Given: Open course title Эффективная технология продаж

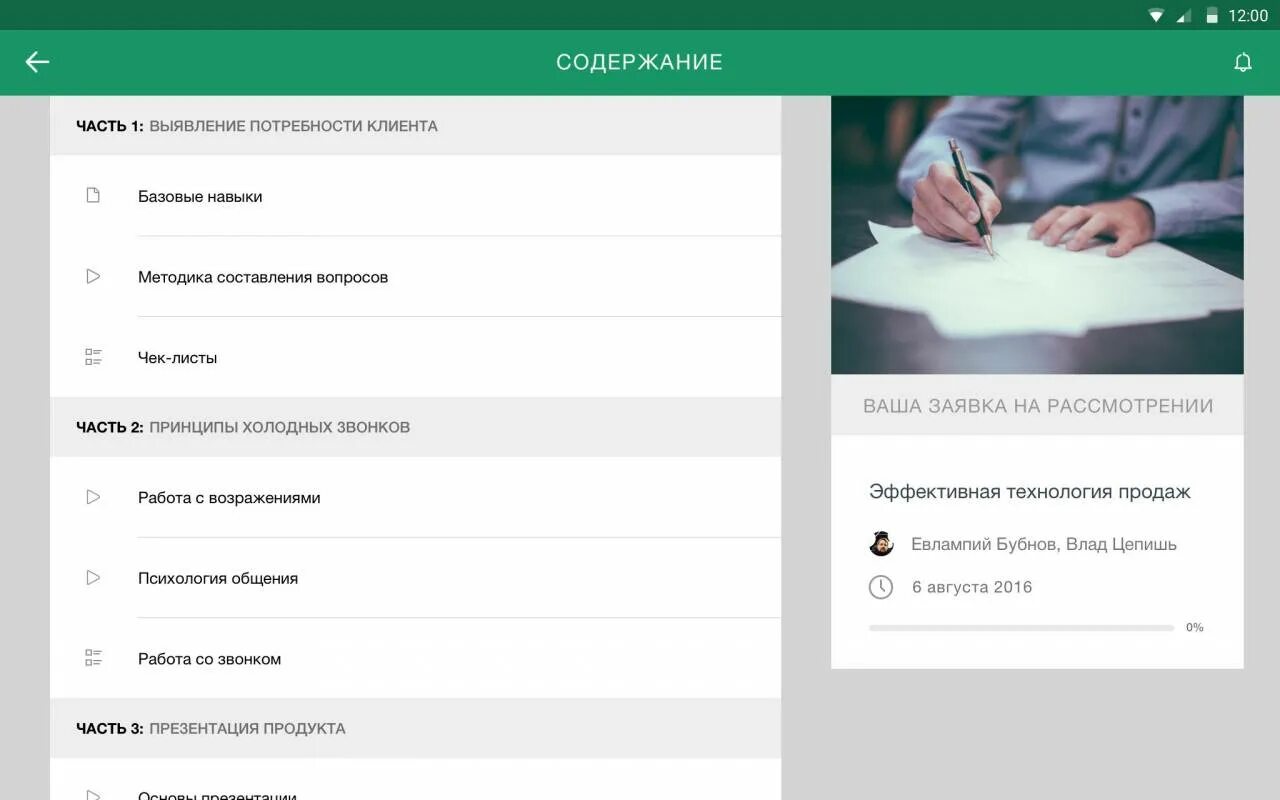Looking at the screenshot, I should click(1030, 491).
